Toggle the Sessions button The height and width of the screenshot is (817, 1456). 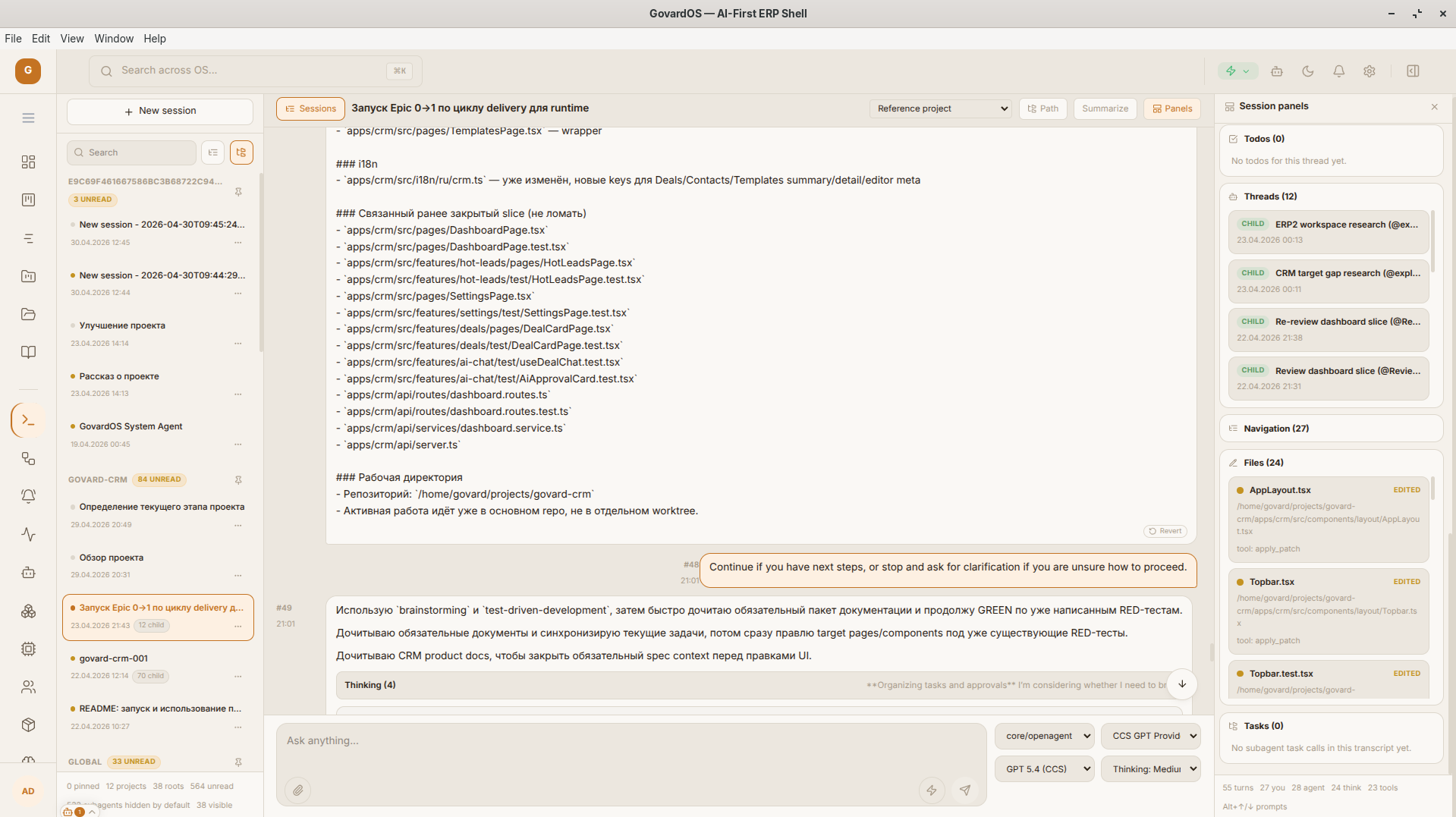point(310,108)
